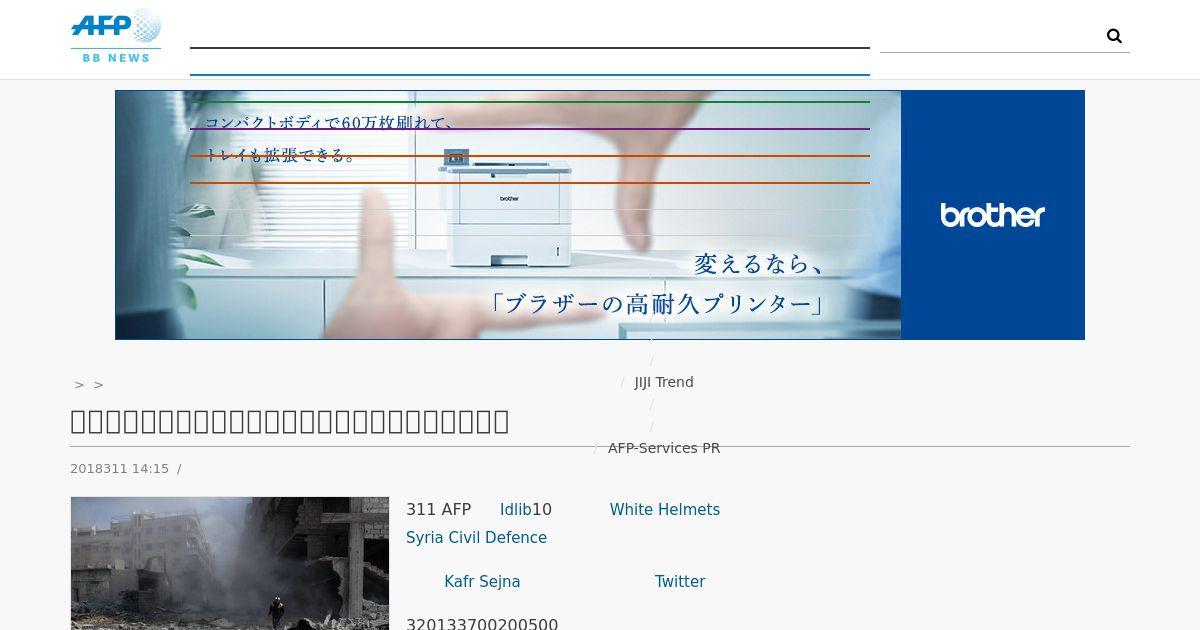Enlarge the article photo of ruined street
Image resolution: width=1200 pixels, height=630 pixels.
[230, 563]
